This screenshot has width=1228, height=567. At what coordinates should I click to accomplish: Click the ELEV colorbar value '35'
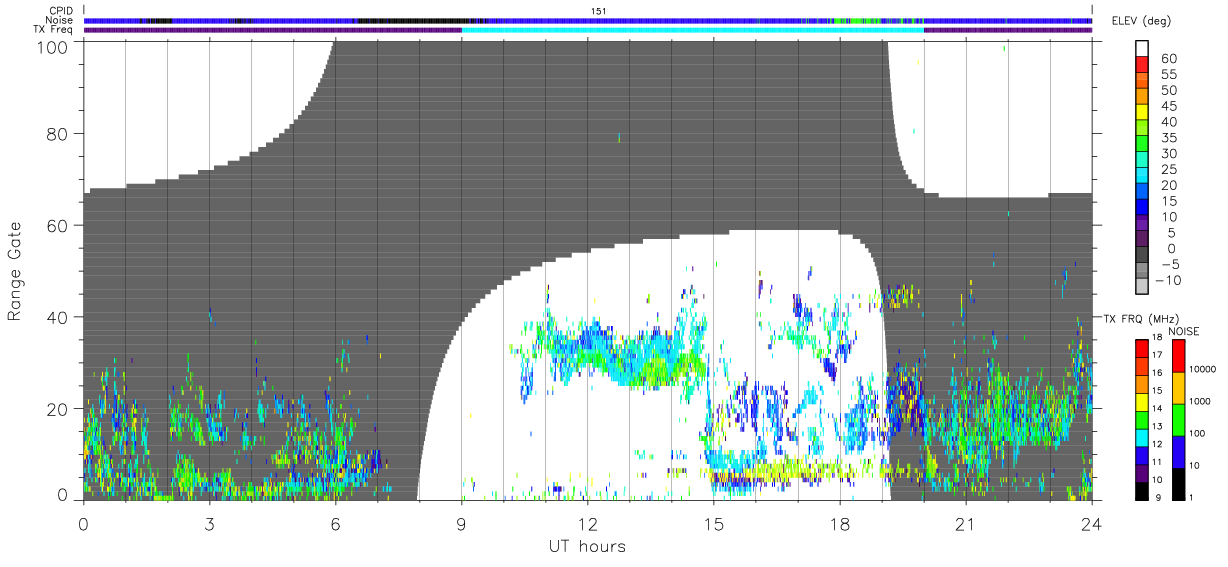click(1168, 138)
